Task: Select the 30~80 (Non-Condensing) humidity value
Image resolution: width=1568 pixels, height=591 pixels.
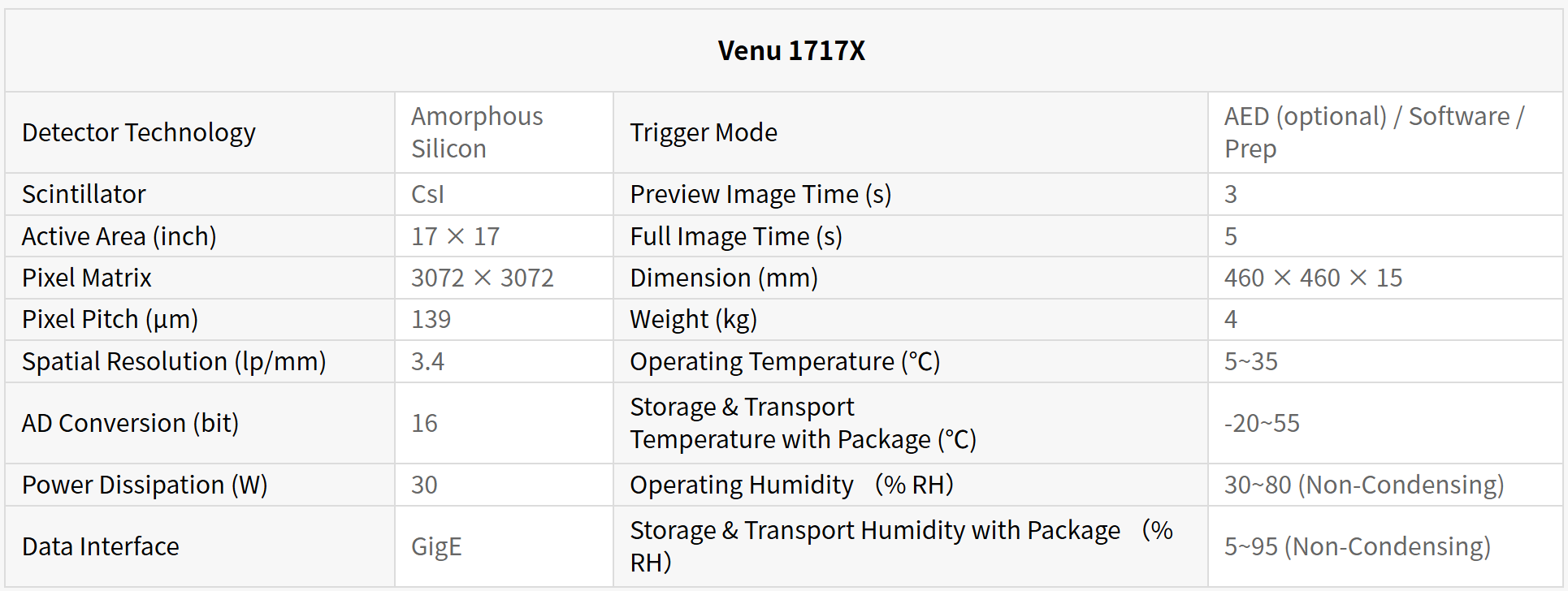Action: point(1364,485)
